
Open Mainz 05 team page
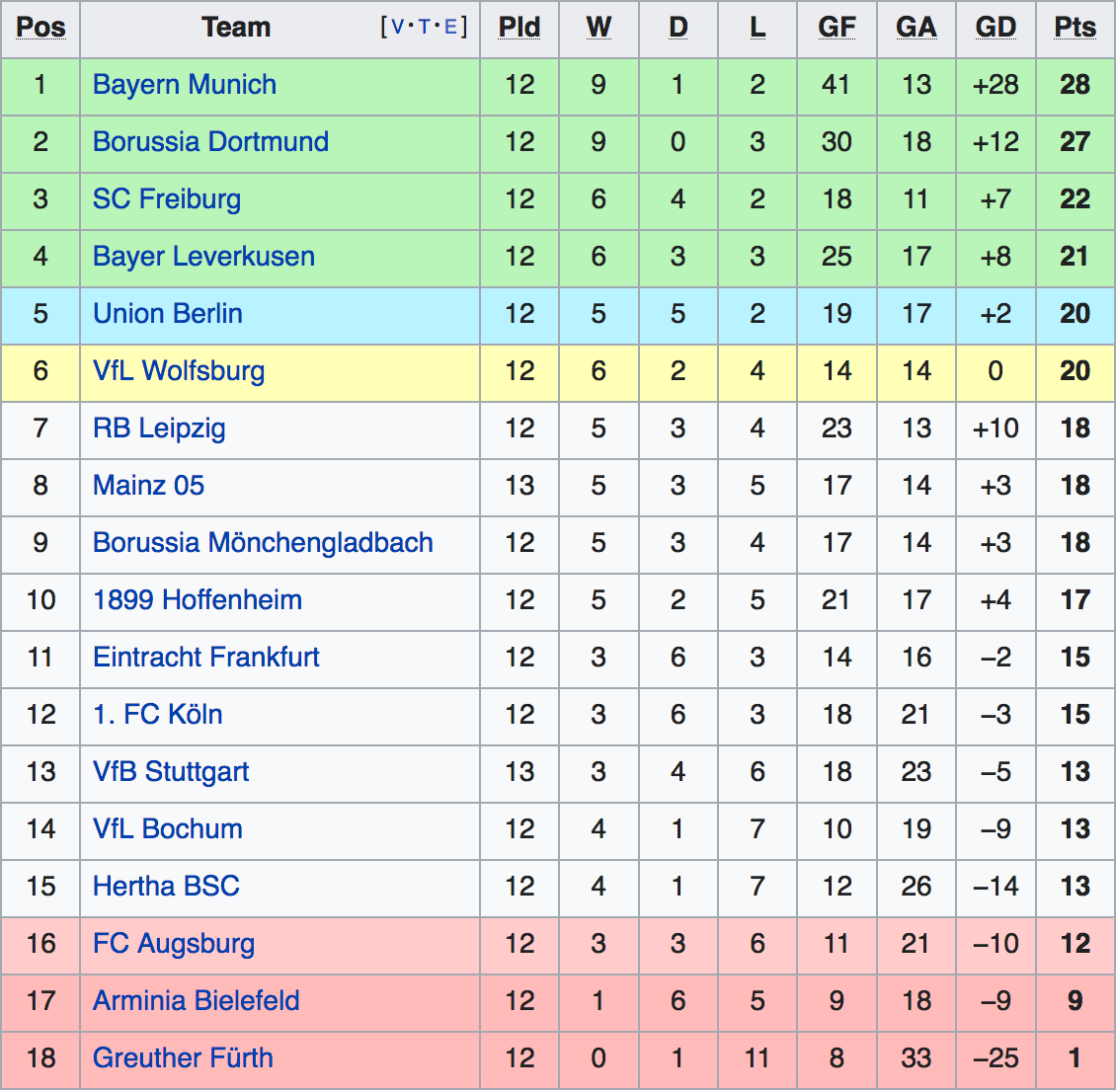(148, 486)
